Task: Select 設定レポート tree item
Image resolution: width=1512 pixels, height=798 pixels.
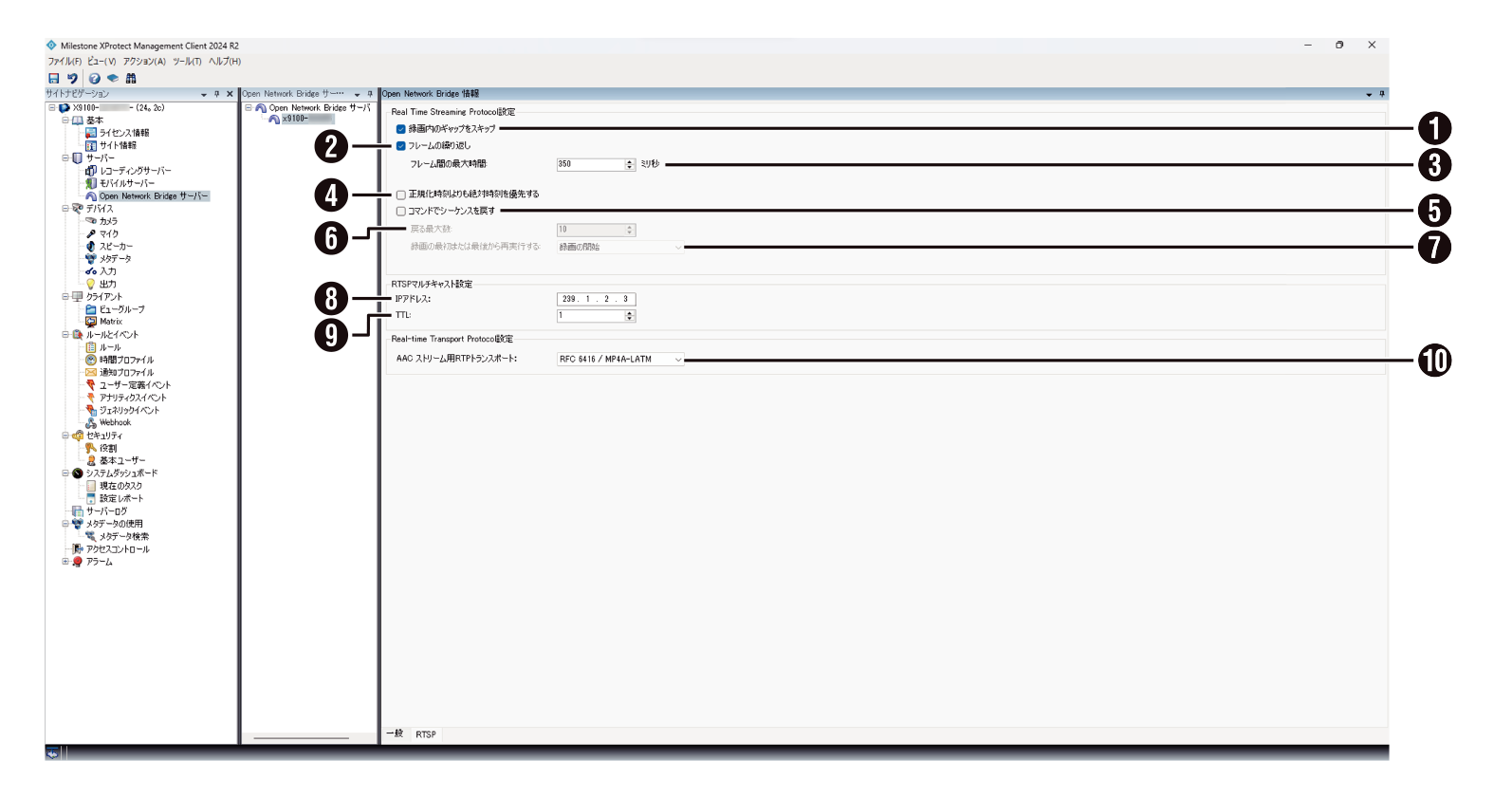Action: [x=121, y=498]
